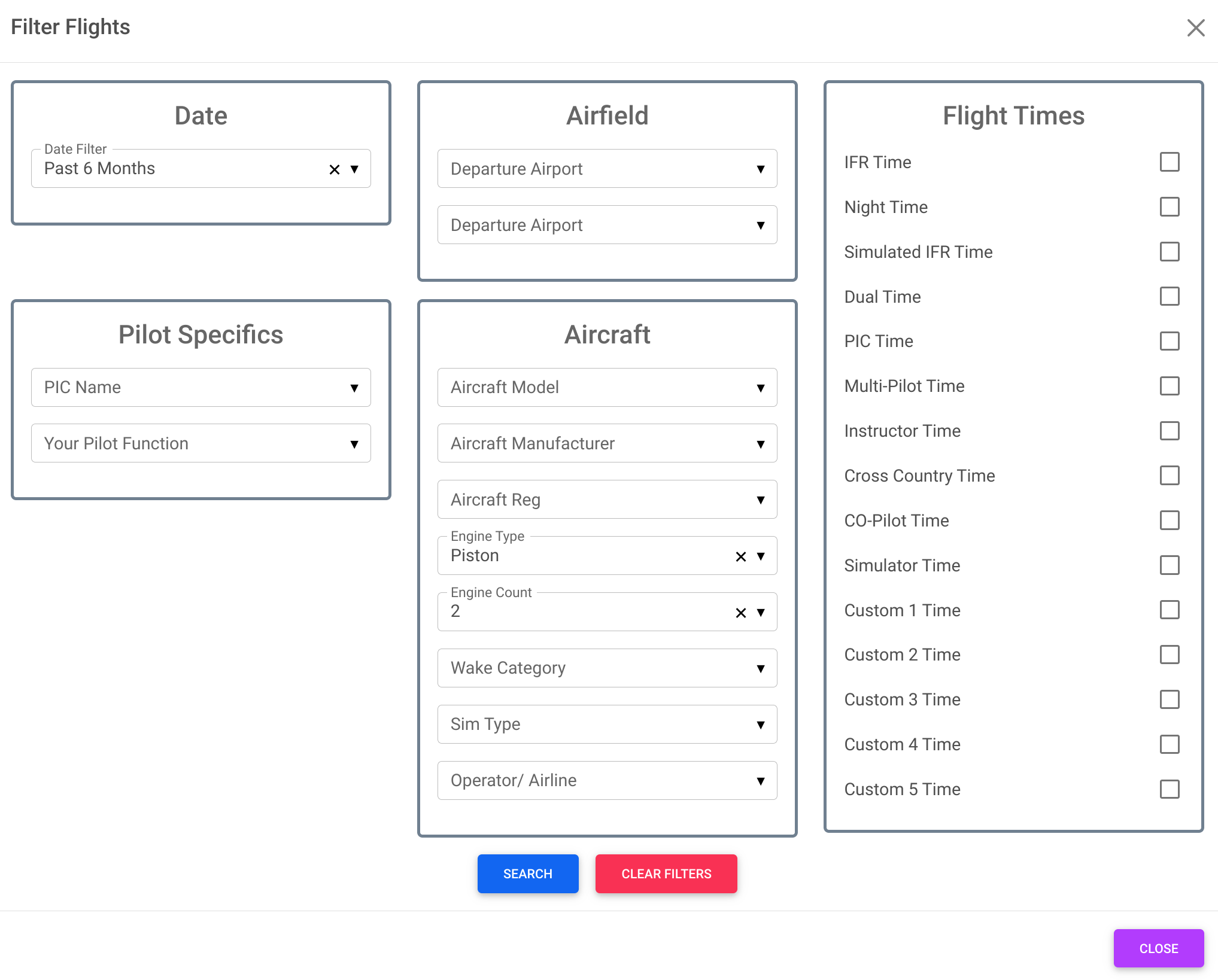This screenshot has width=1218, height=980.
Task: Click the red CLEAR FILTERS button
Action: tap(666, 874)
